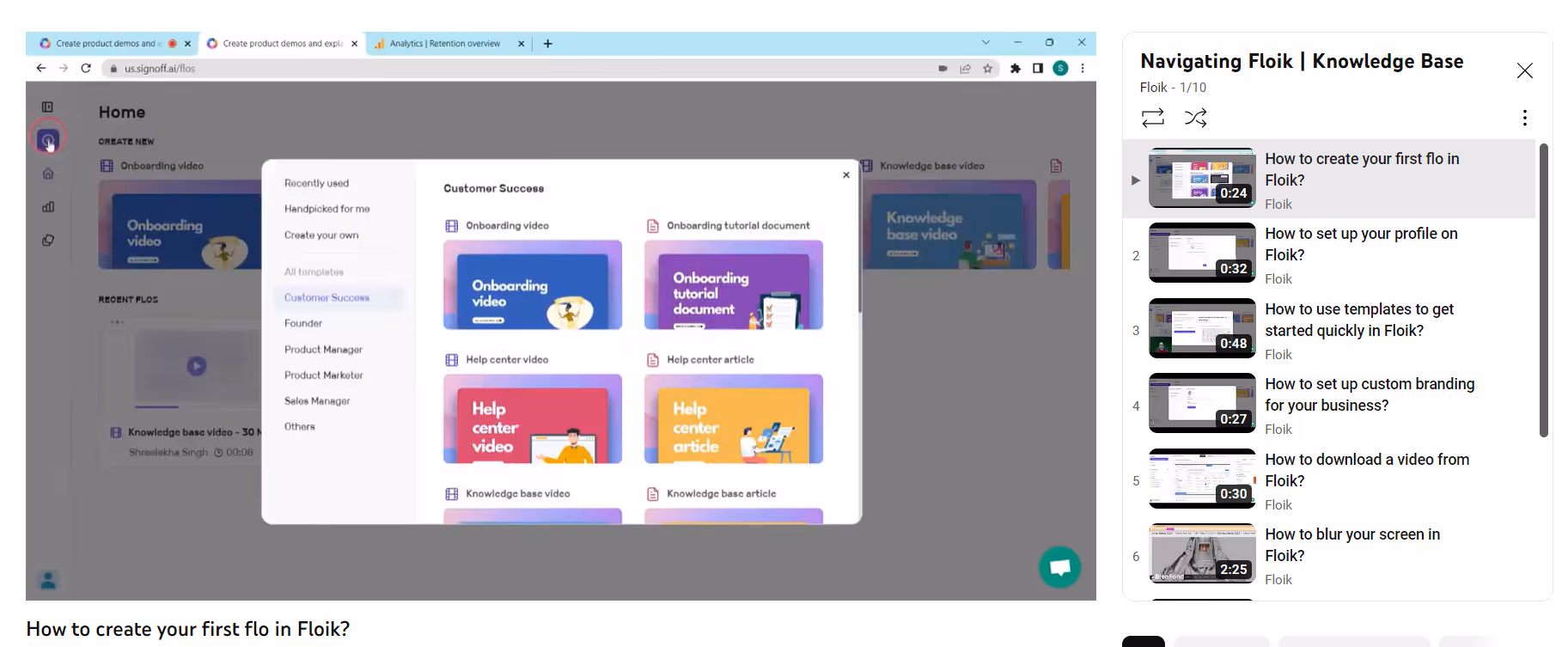
Task: Choose the Help center article template card
Action: coord(734,418)
